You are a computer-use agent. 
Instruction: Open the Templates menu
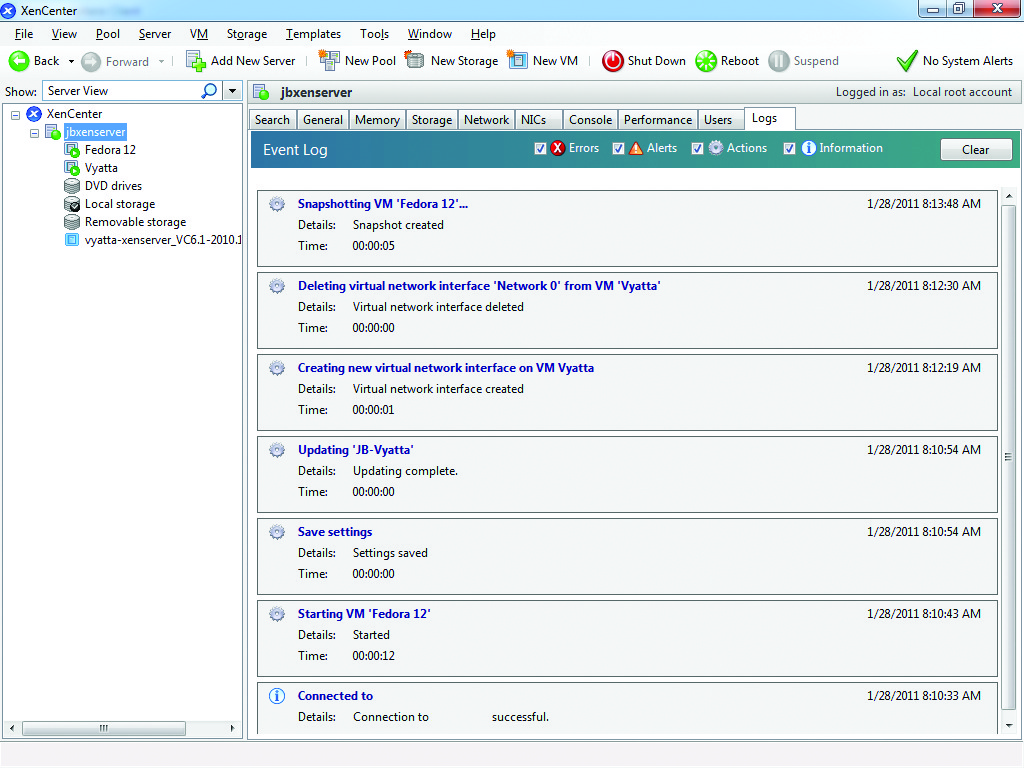pyautogui.click(x=313, y=34)
